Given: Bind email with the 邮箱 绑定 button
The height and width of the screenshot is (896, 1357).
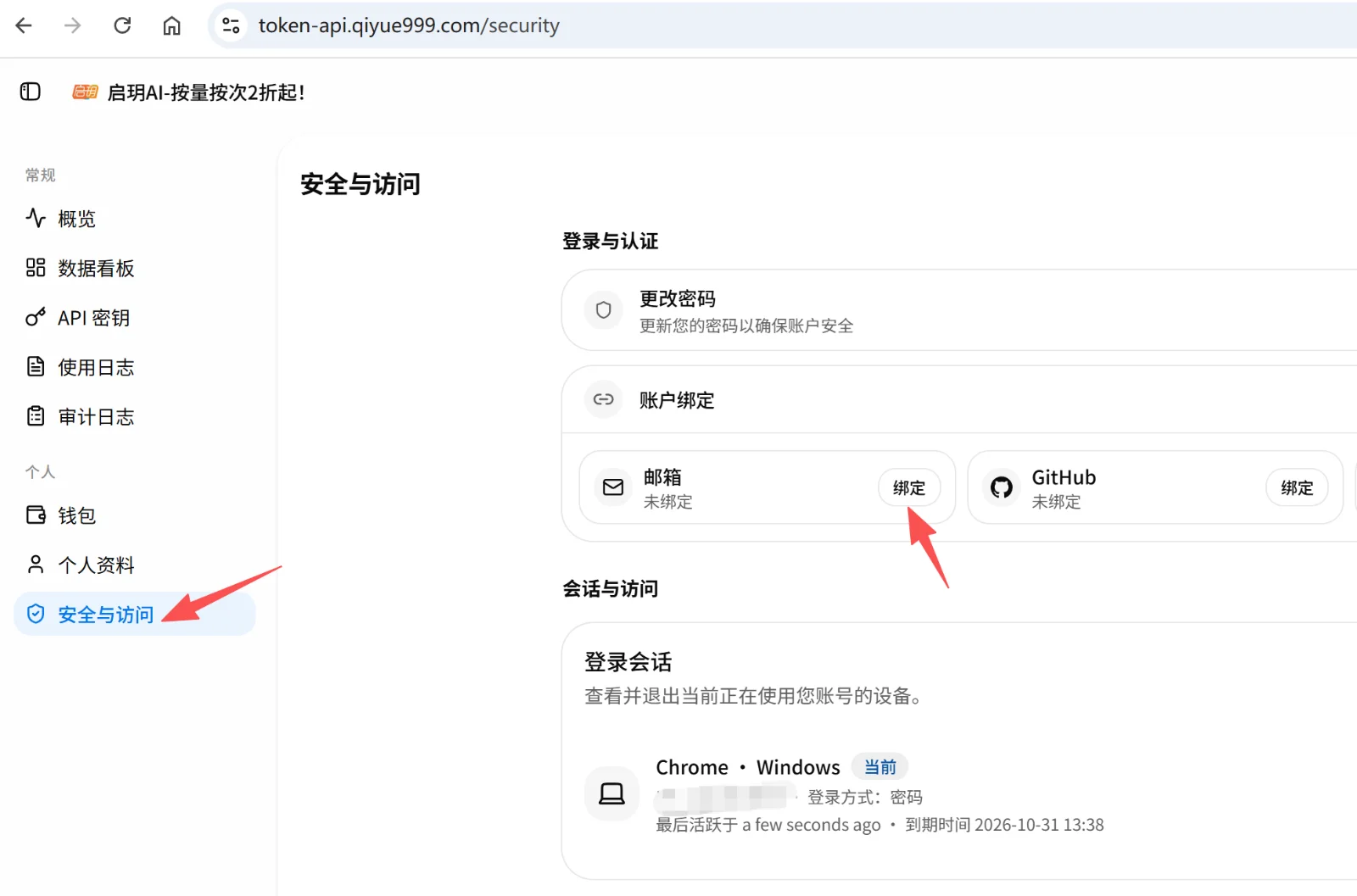Looking at the screenshot, I should tap(909, 487).
